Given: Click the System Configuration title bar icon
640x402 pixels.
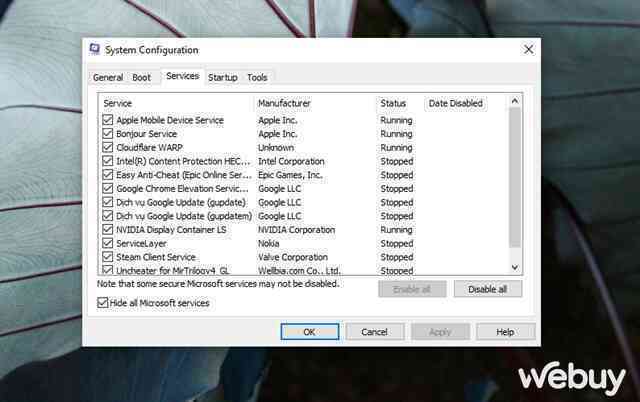Looking at the screenshot, I should [x=94, y=49].
